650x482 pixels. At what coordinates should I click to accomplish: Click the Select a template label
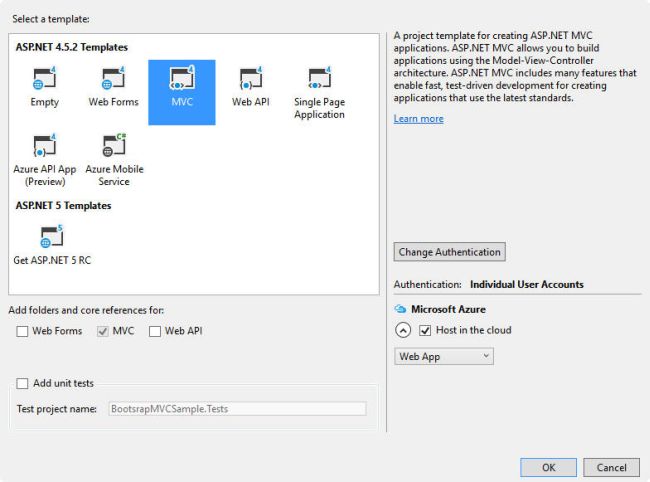(x=51, y=19)
